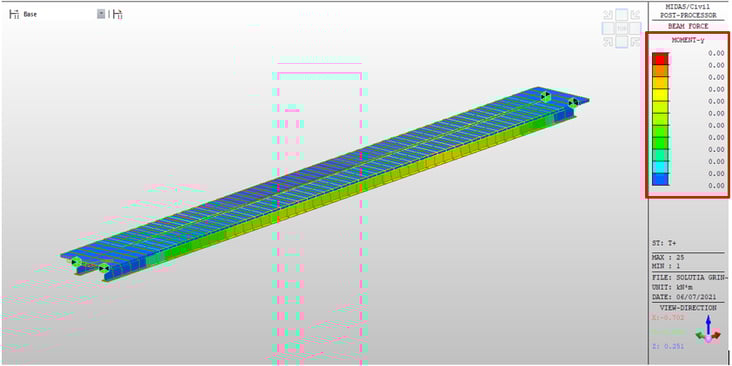Click the stage icon right of the dropdown
Viewport: 732px width, 366px height.
click(x=118, y=14)
